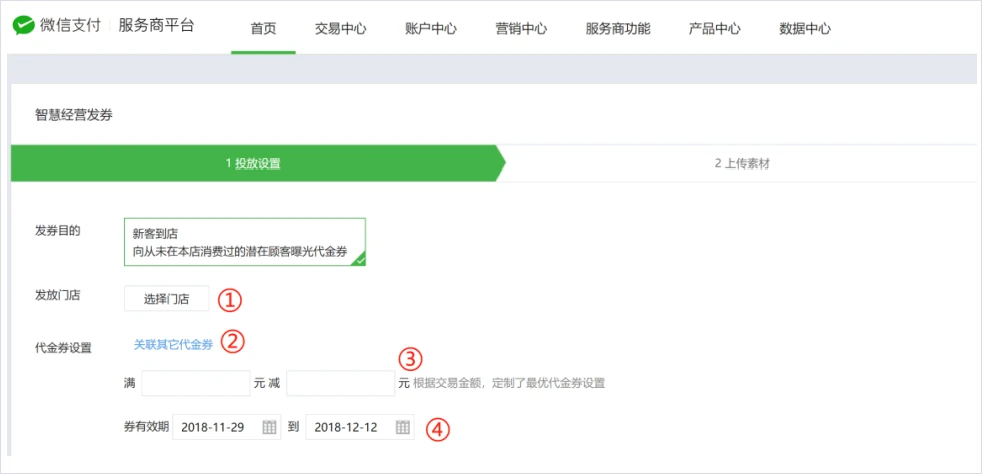Navigate to 产品中心
Viewport: 982px width, 474px height.
[x=715, y=28]
